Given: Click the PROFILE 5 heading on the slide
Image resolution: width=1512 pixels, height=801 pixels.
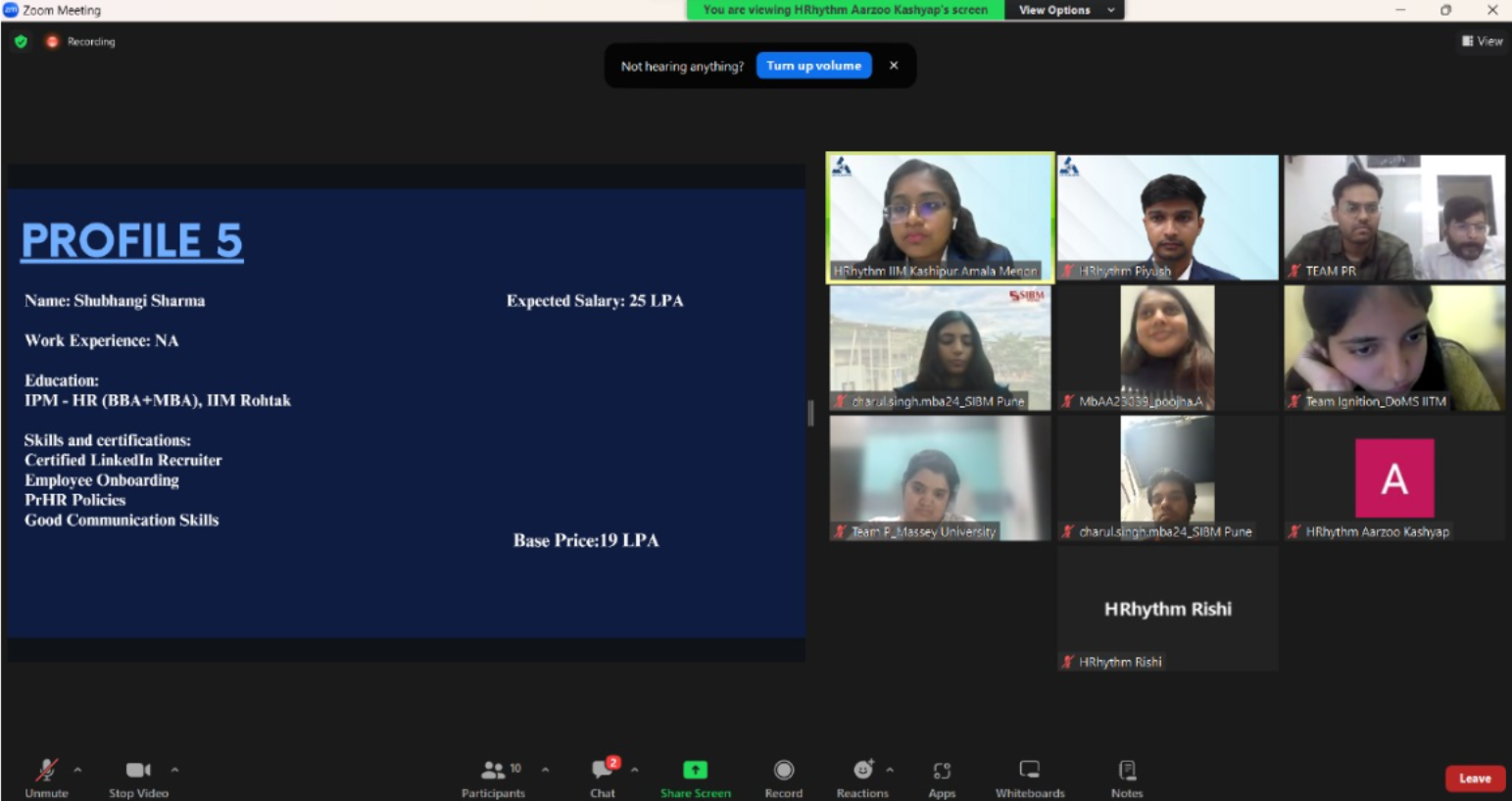Looking at the screenshot, I should (132, 240).
